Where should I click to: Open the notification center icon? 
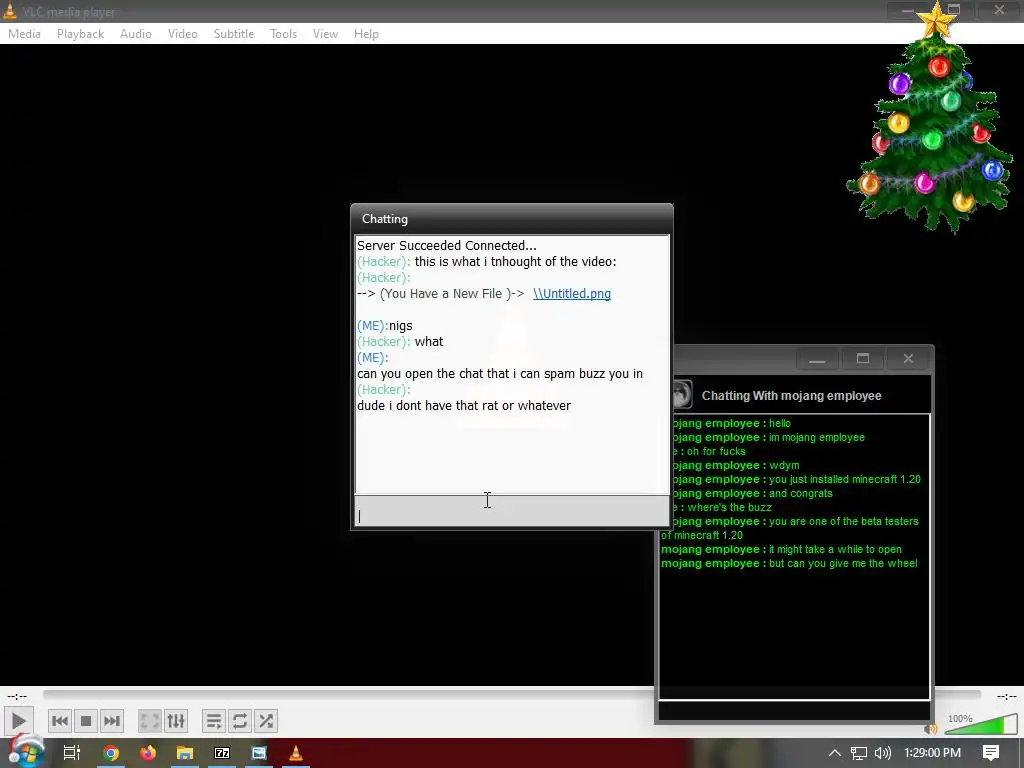(991, 753)
